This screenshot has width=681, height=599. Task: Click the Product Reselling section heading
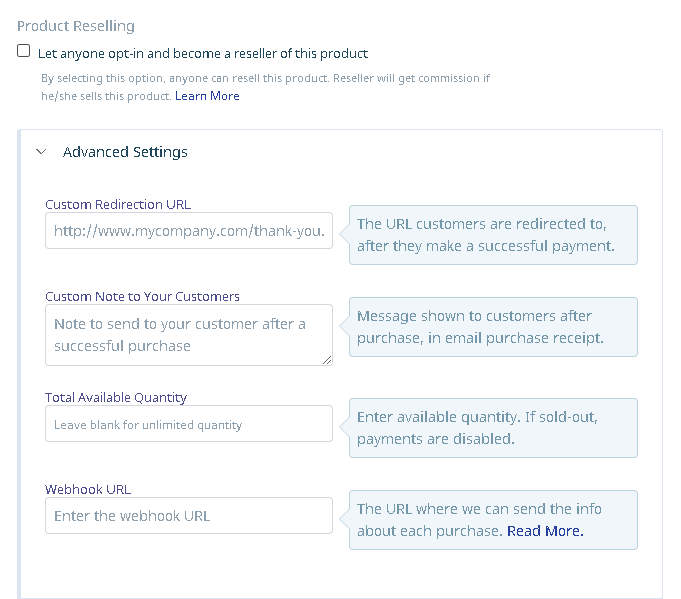(x=76, y=26)
